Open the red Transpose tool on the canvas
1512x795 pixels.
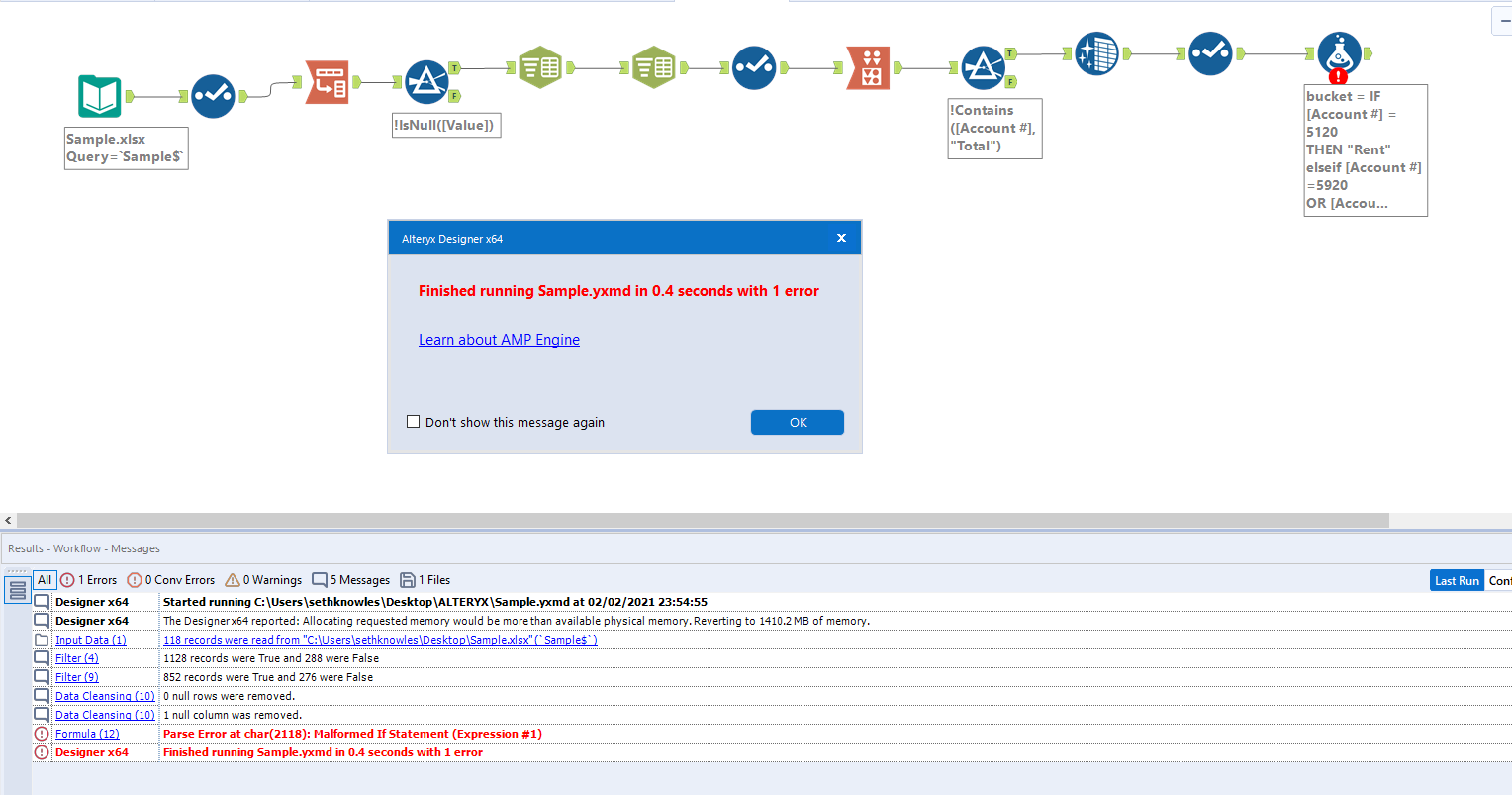[x=327, y=84]
